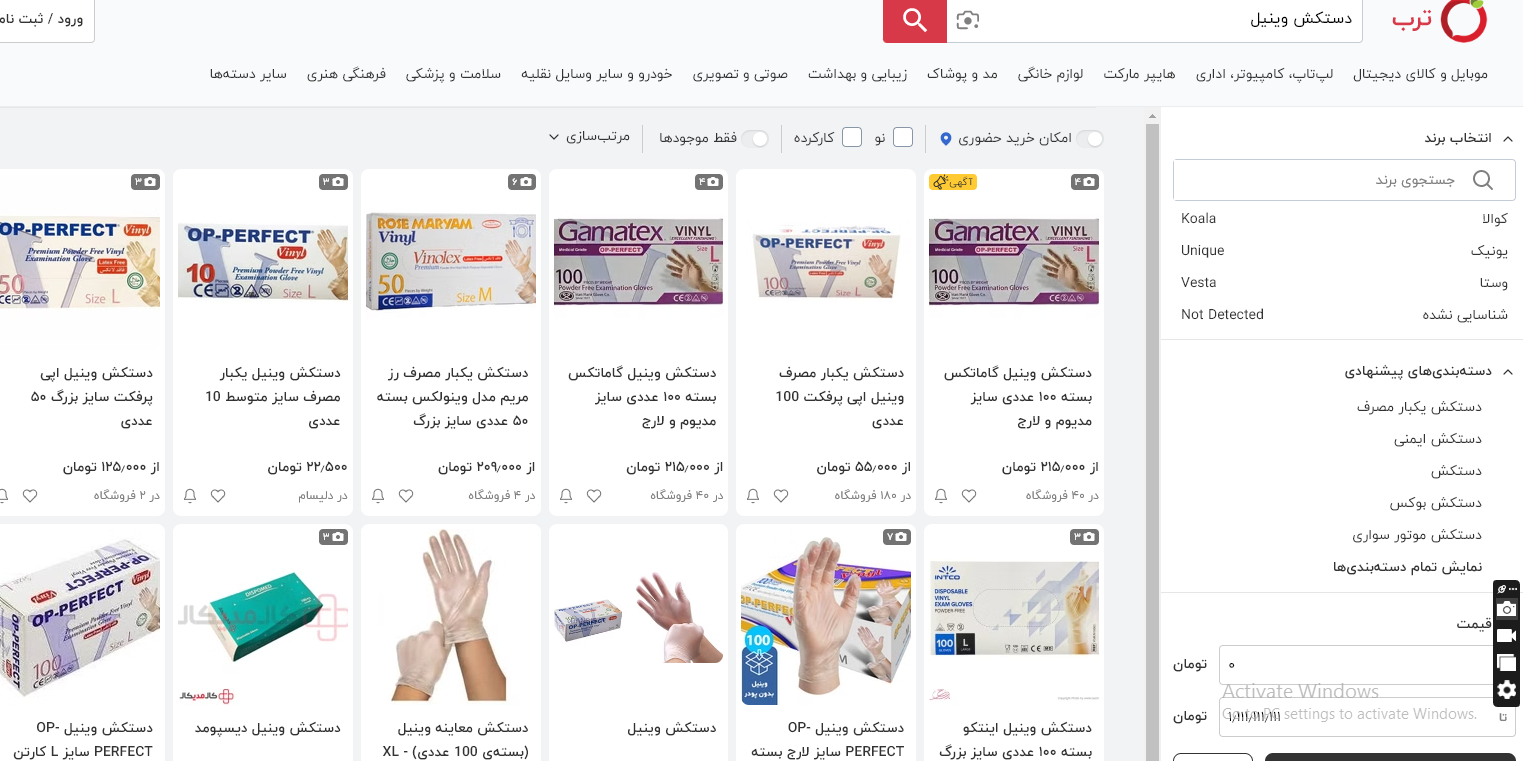Favorite the Gamatex ad product with its heart
Screen dimensions: 1523x761
point(969,495)
